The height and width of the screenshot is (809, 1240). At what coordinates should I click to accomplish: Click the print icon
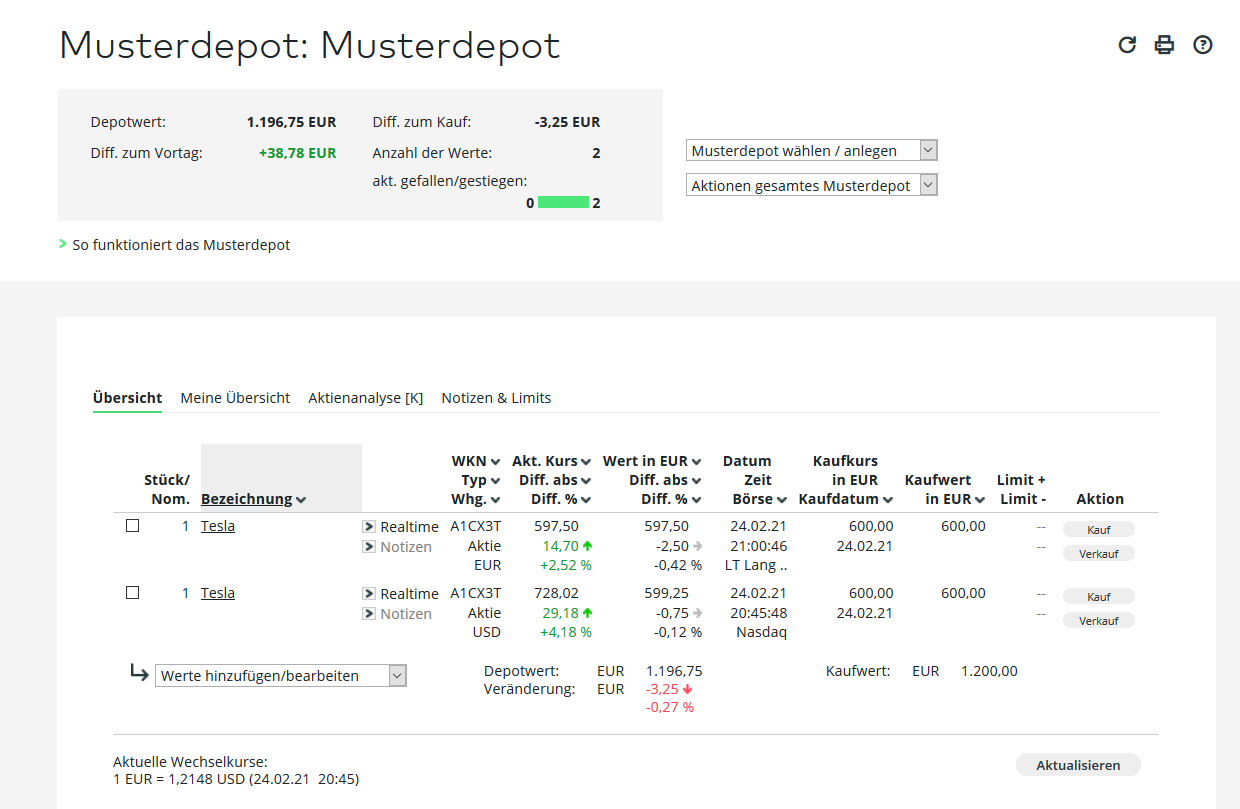click(x=1164, y=45)
